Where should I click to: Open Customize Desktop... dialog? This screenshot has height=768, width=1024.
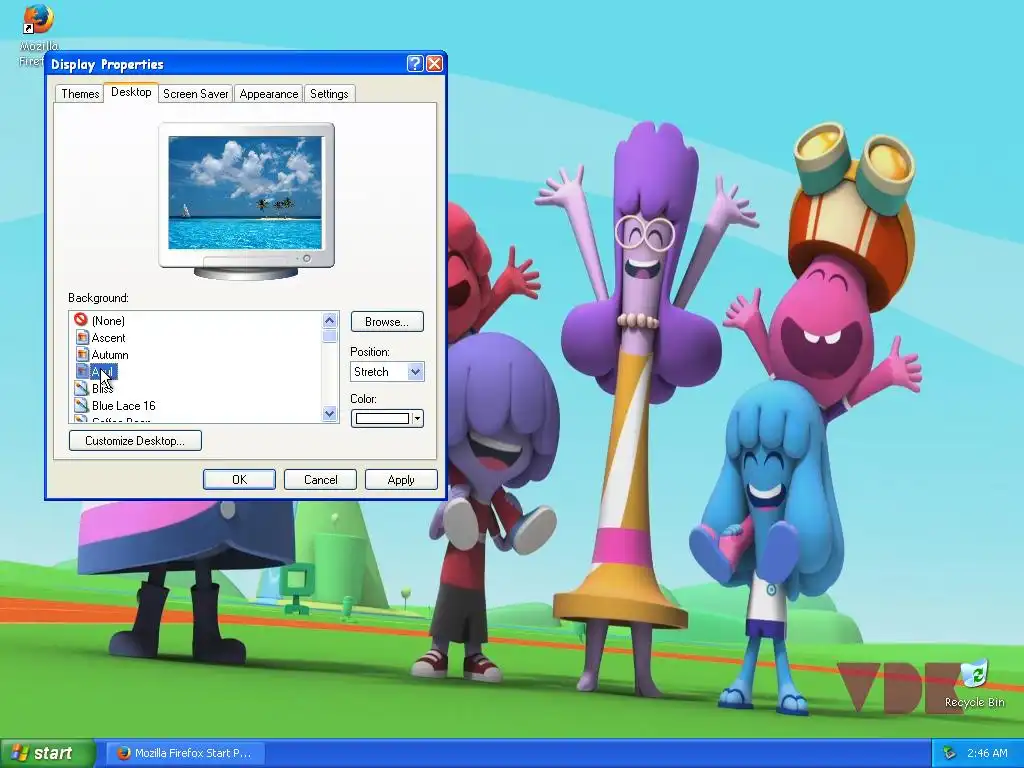[x=135, y=441]
